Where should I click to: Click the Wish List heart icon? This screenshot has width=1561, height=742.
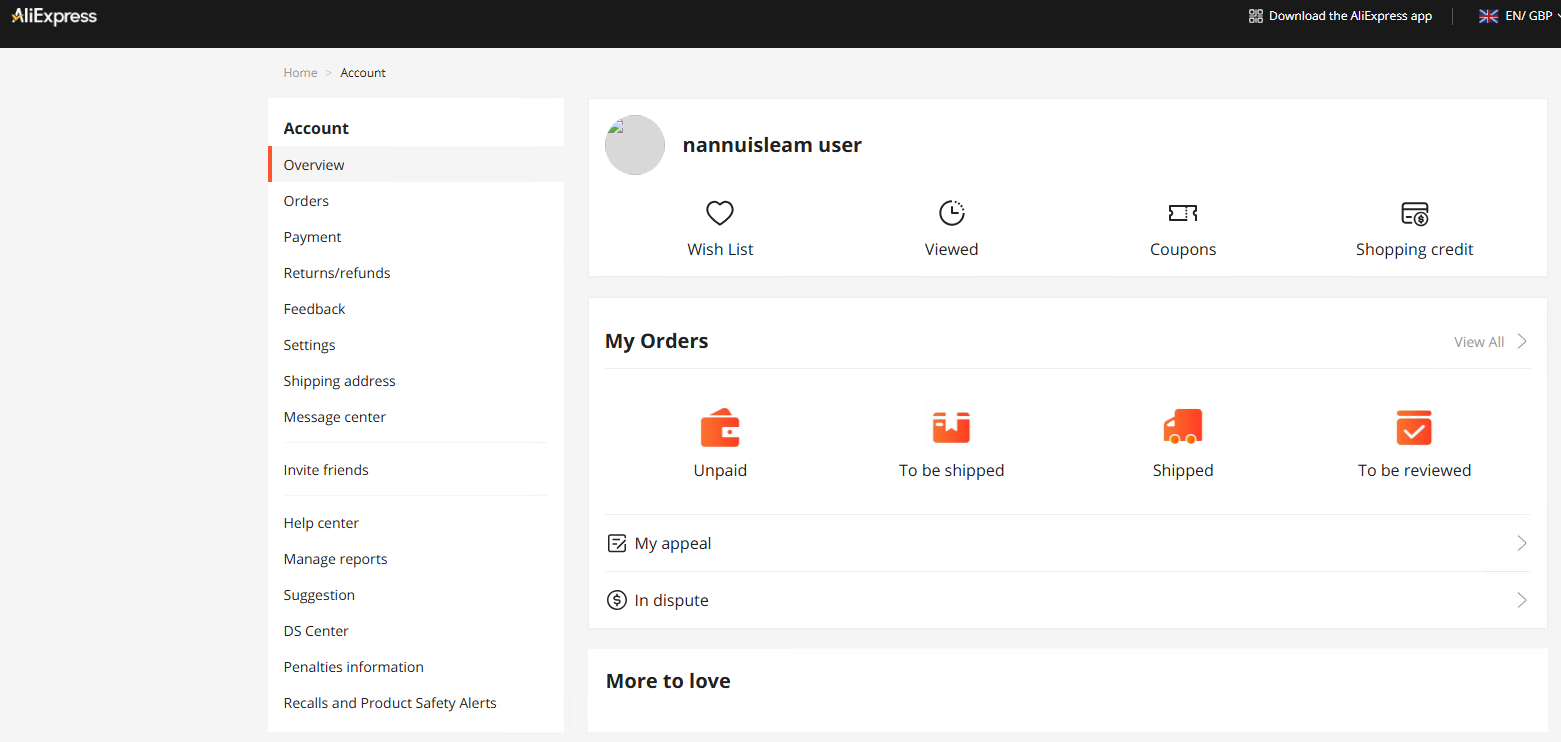[720, 213]
